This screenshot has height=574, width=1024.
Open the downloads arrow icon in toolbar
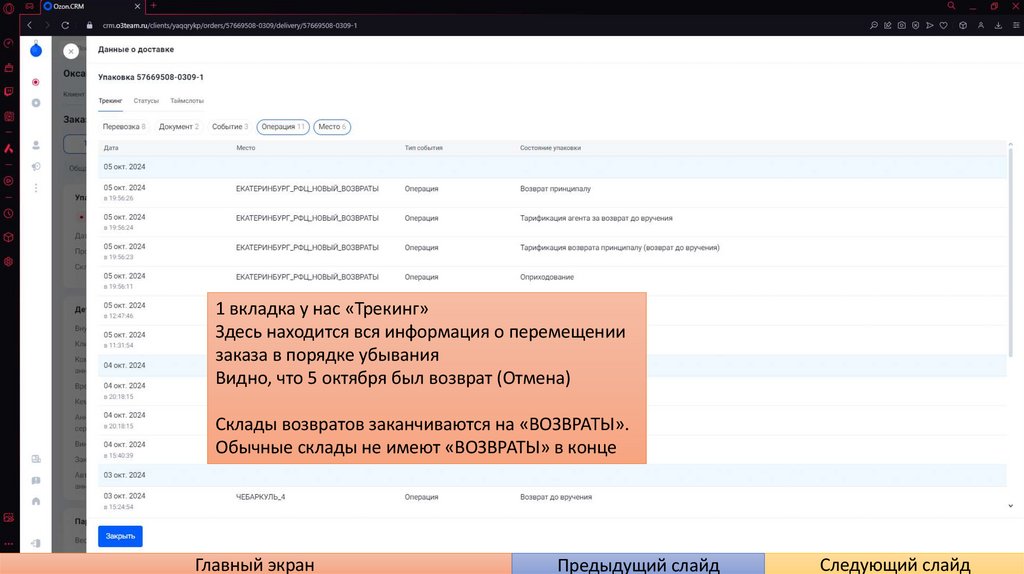(x=998, y=25)
